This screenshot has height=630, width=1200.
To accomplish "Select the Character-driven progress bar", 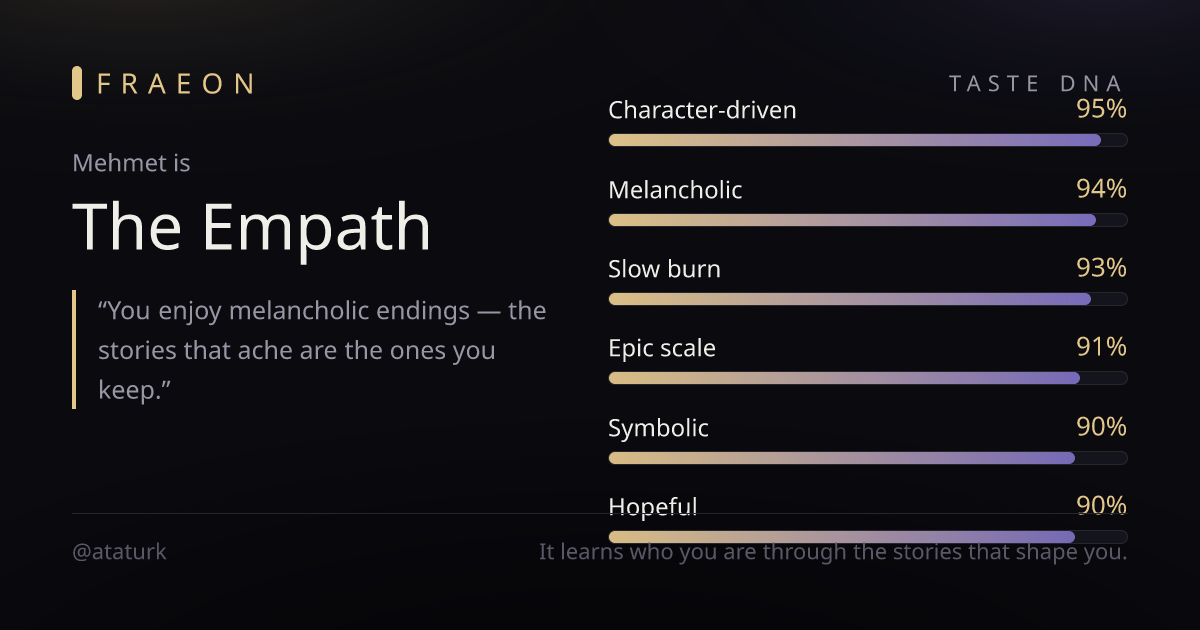I will 868,140.
